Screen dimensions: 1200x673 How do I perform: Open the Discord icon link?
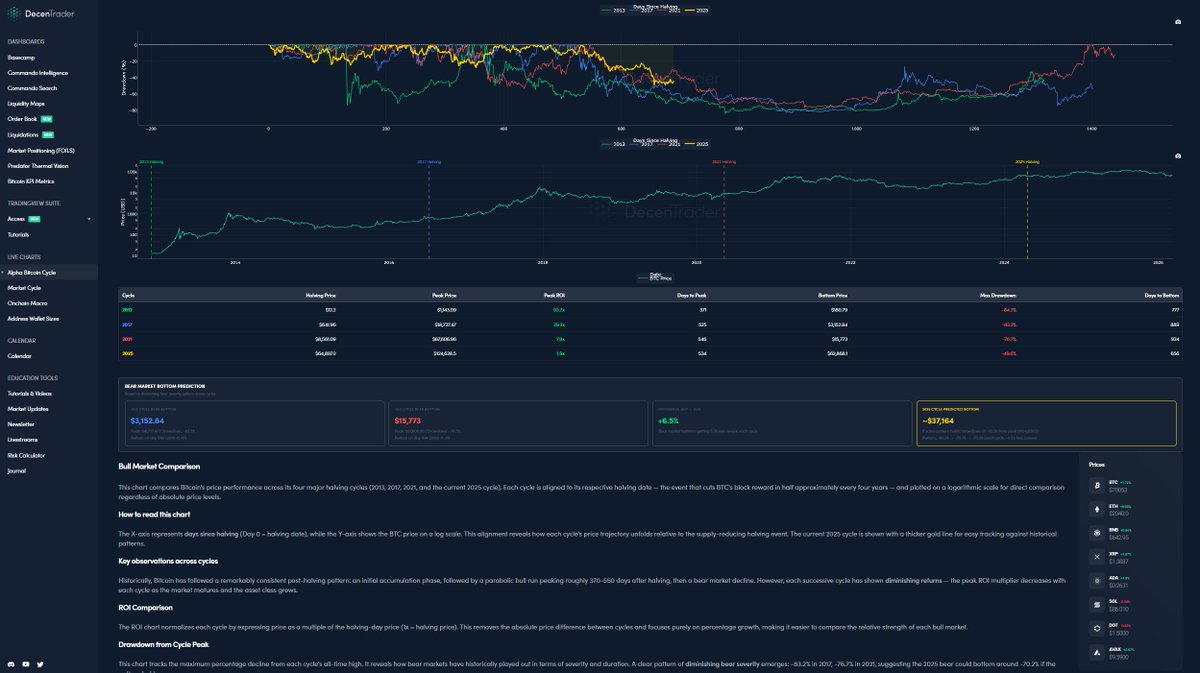click(11, 664)
